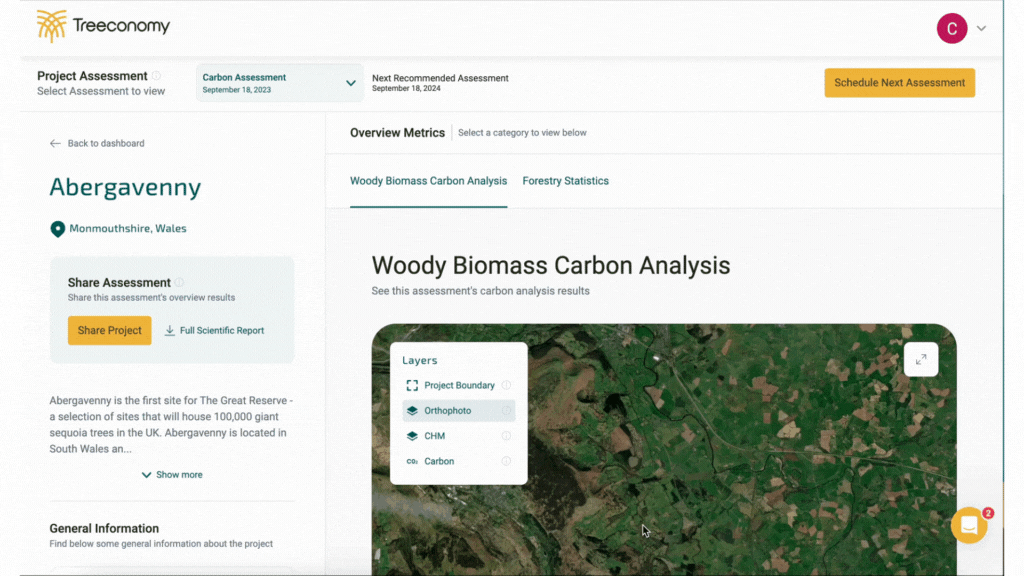Click the General Information heading
Screen dimensions: 1024x576
coord(104,528)
